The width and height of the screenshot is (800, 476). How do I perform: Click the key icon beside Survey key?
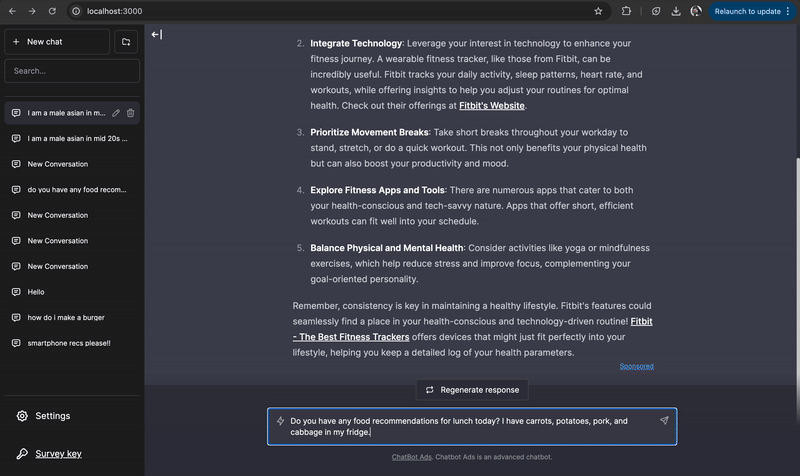coord(22,454)
